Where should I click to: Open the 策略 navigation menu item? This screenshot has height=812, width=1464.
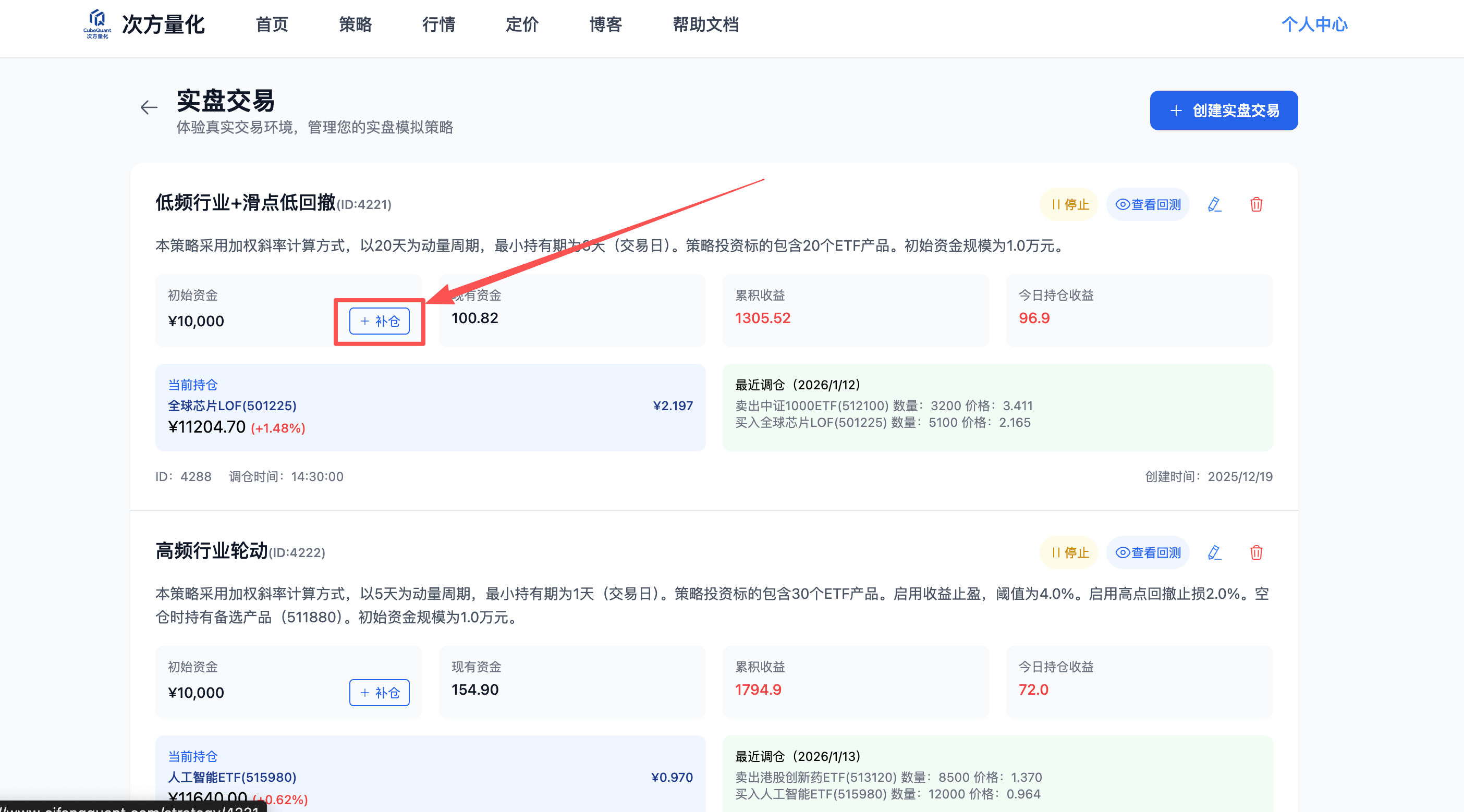tap(355, 24)
